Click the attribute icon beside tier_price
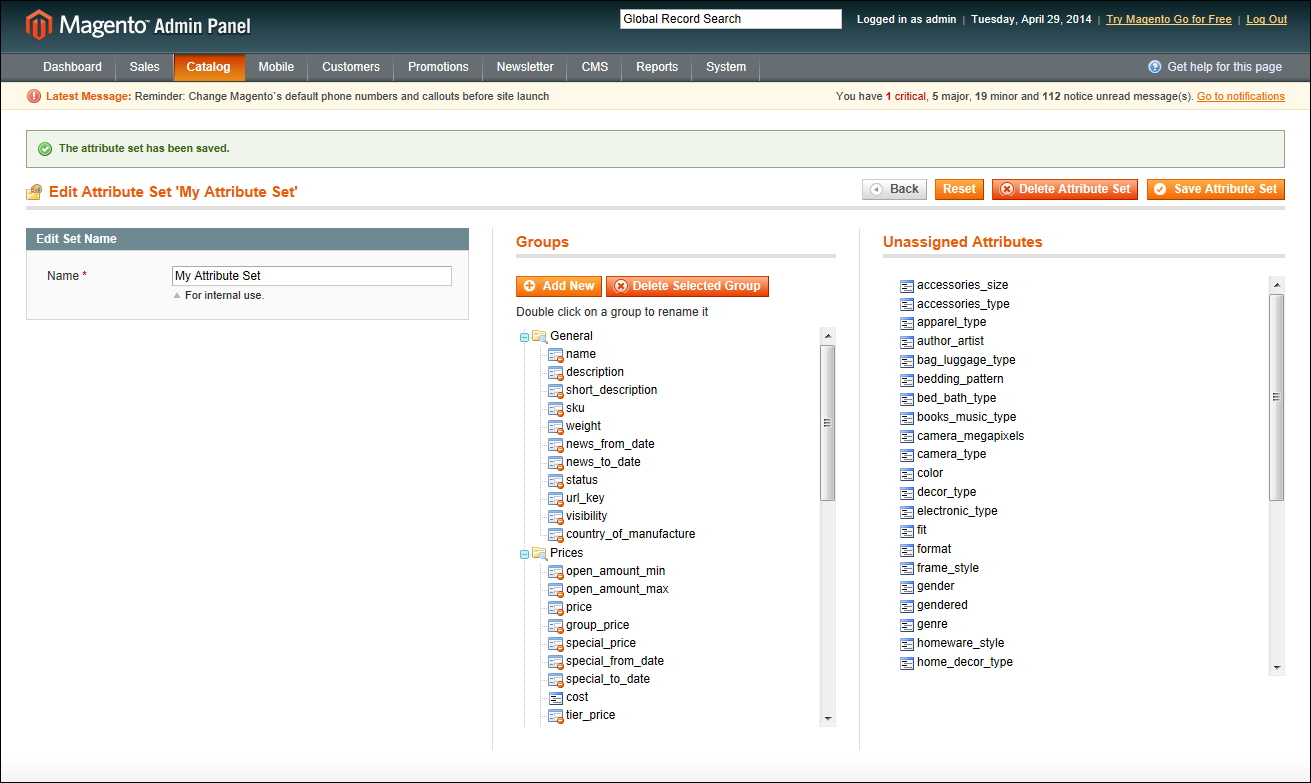The image size is (1311, 783). tap(556, 716)
